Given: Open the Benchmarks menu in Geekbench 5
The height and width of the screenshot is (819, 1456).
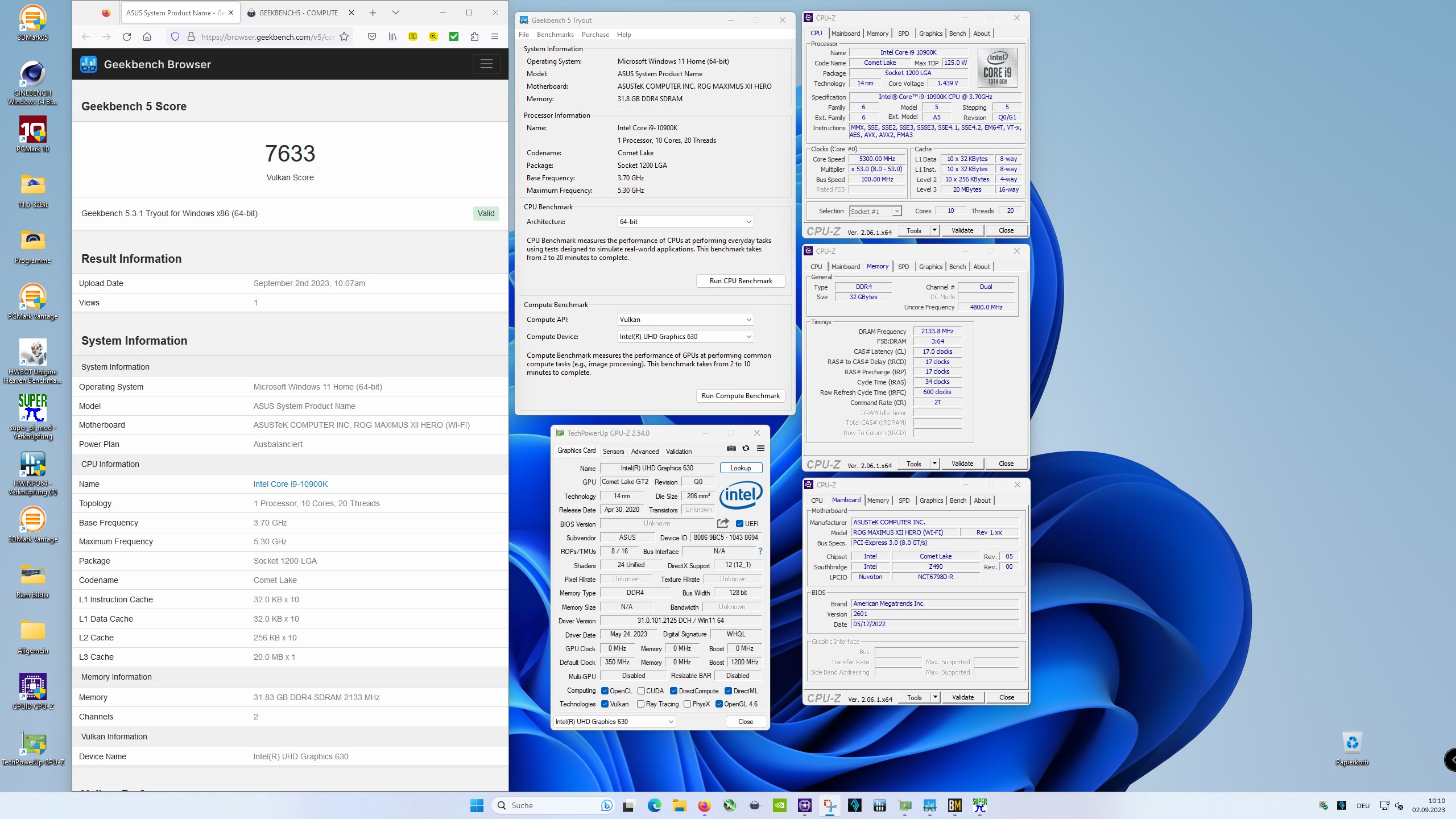Looking at the screenshot, I should (555, 35).
